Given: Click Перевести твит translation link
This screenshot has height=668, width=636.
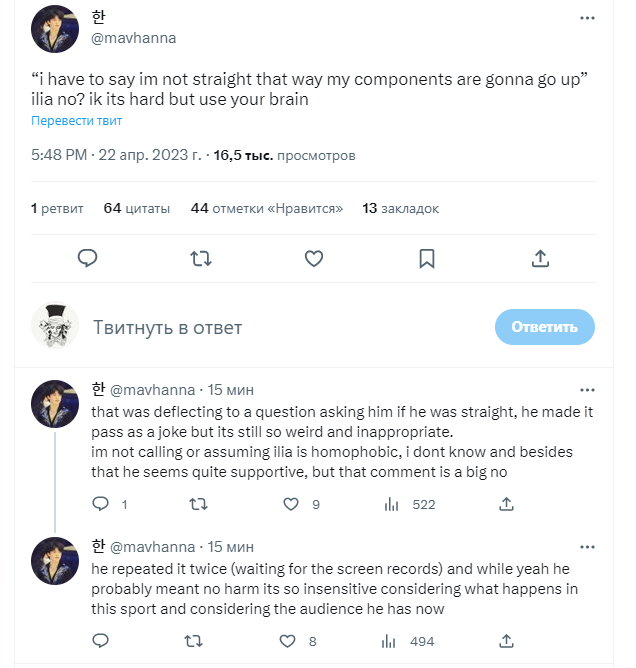Looking at the screenshot, I should click(x=77, y=121).
